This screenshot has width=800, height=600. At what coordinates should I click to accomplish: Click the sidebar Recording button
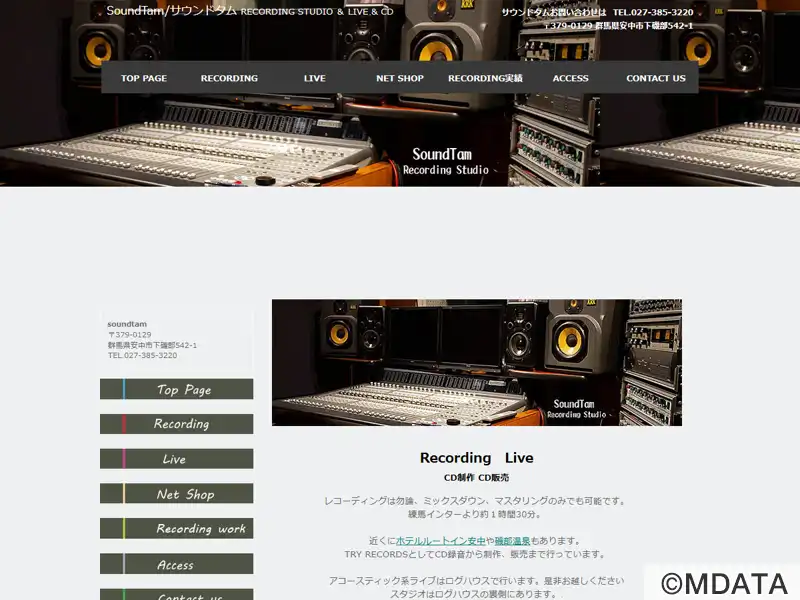pyautogui.click(x=177, y=423)
